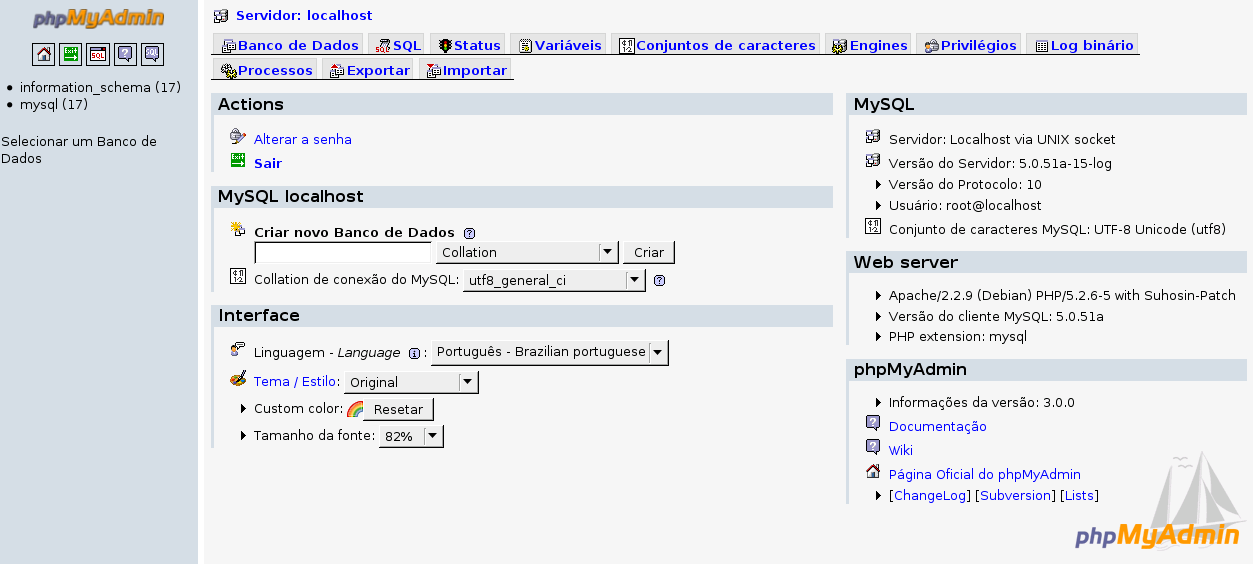Click the green exit icon next to Sair

point(238,161)
